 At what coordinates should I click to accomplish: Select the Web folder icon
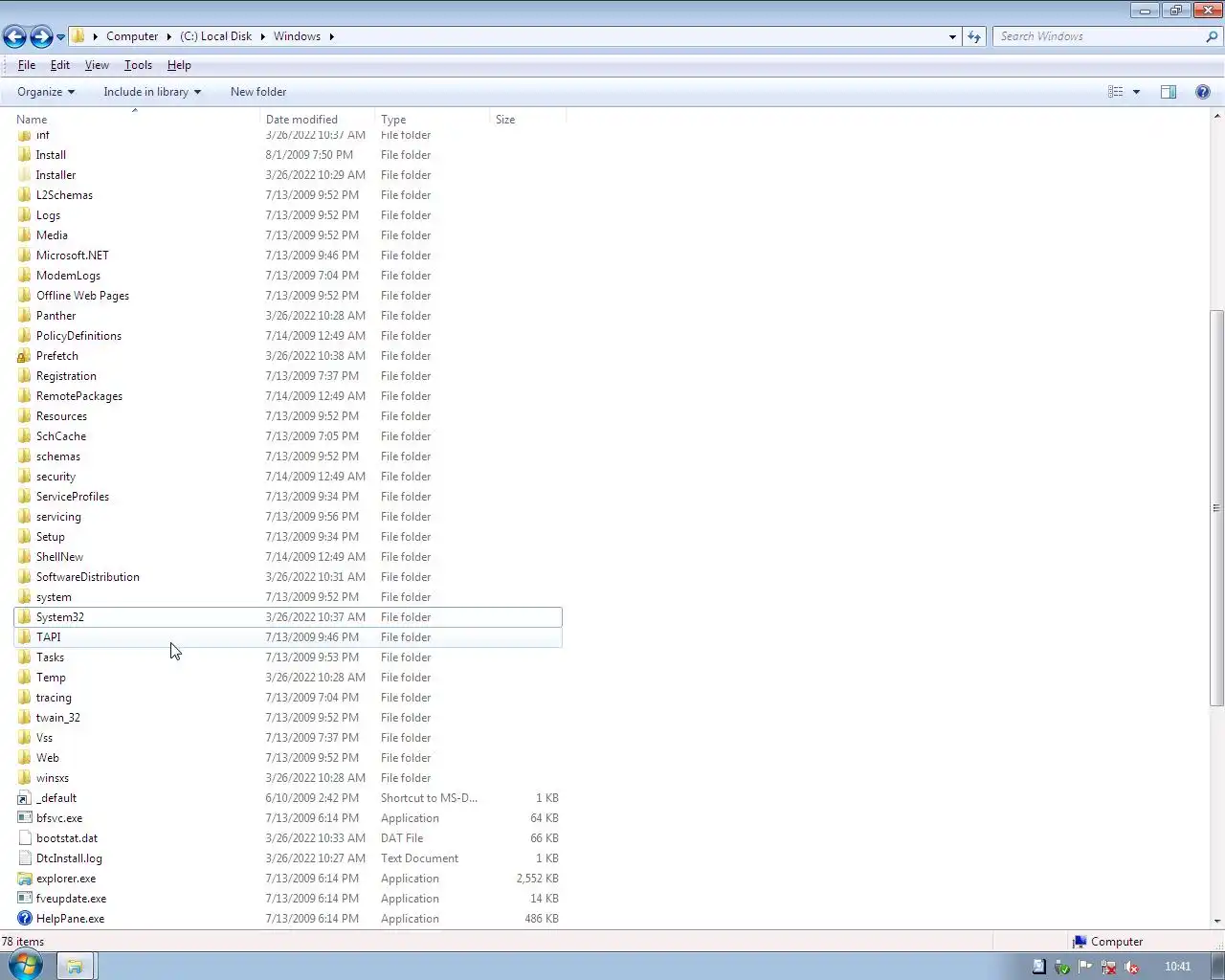point(25,758)
